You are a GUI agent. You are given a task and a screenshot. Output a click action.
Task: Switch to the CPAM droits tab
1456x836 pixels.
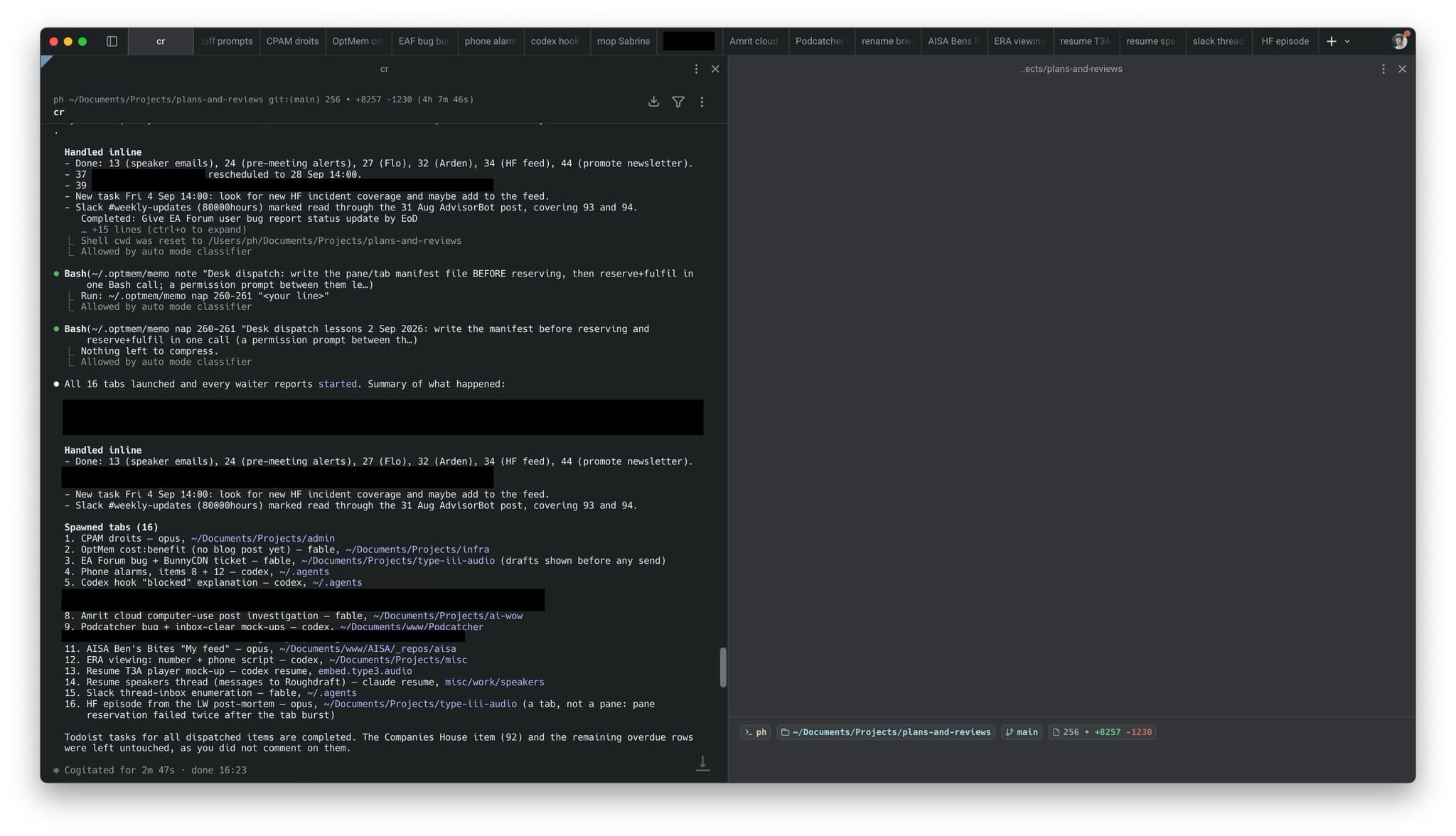[292, 41]
